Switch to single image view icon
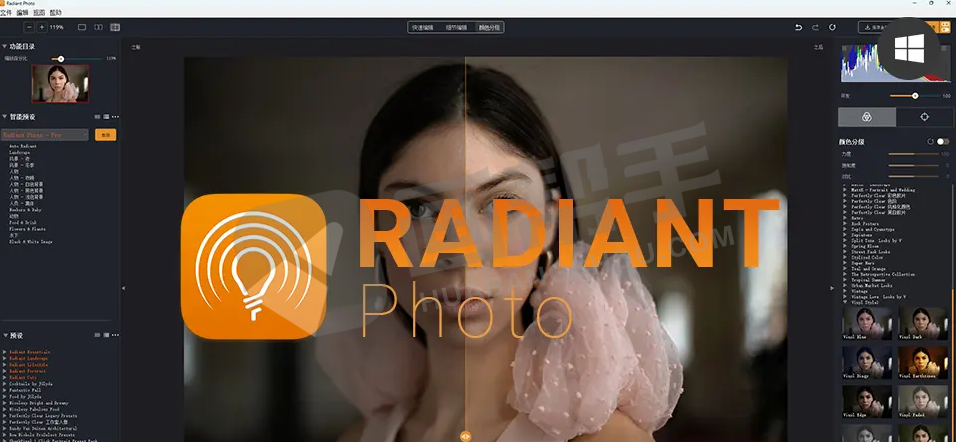 (82, 27)
